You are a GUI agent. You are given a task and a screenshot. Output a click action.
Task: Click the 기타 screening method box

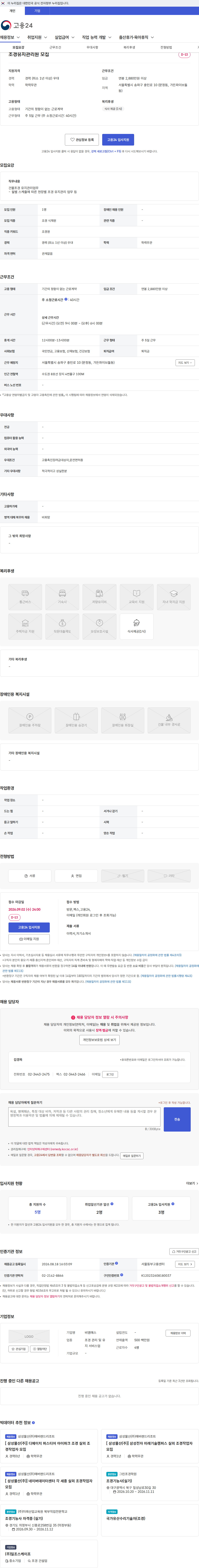169,876
